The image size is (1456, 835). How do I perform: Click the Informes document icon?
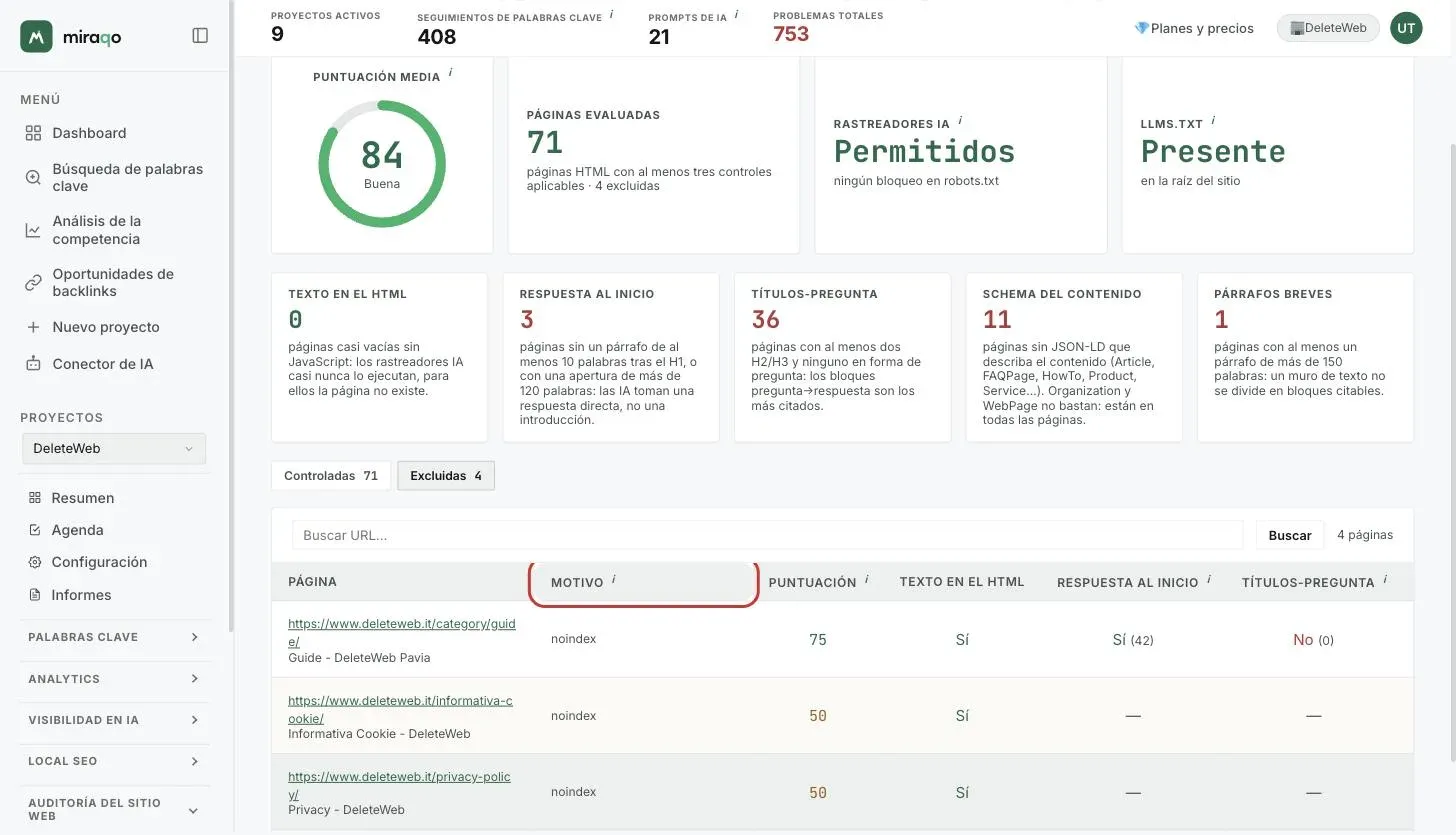coord(35,595)
